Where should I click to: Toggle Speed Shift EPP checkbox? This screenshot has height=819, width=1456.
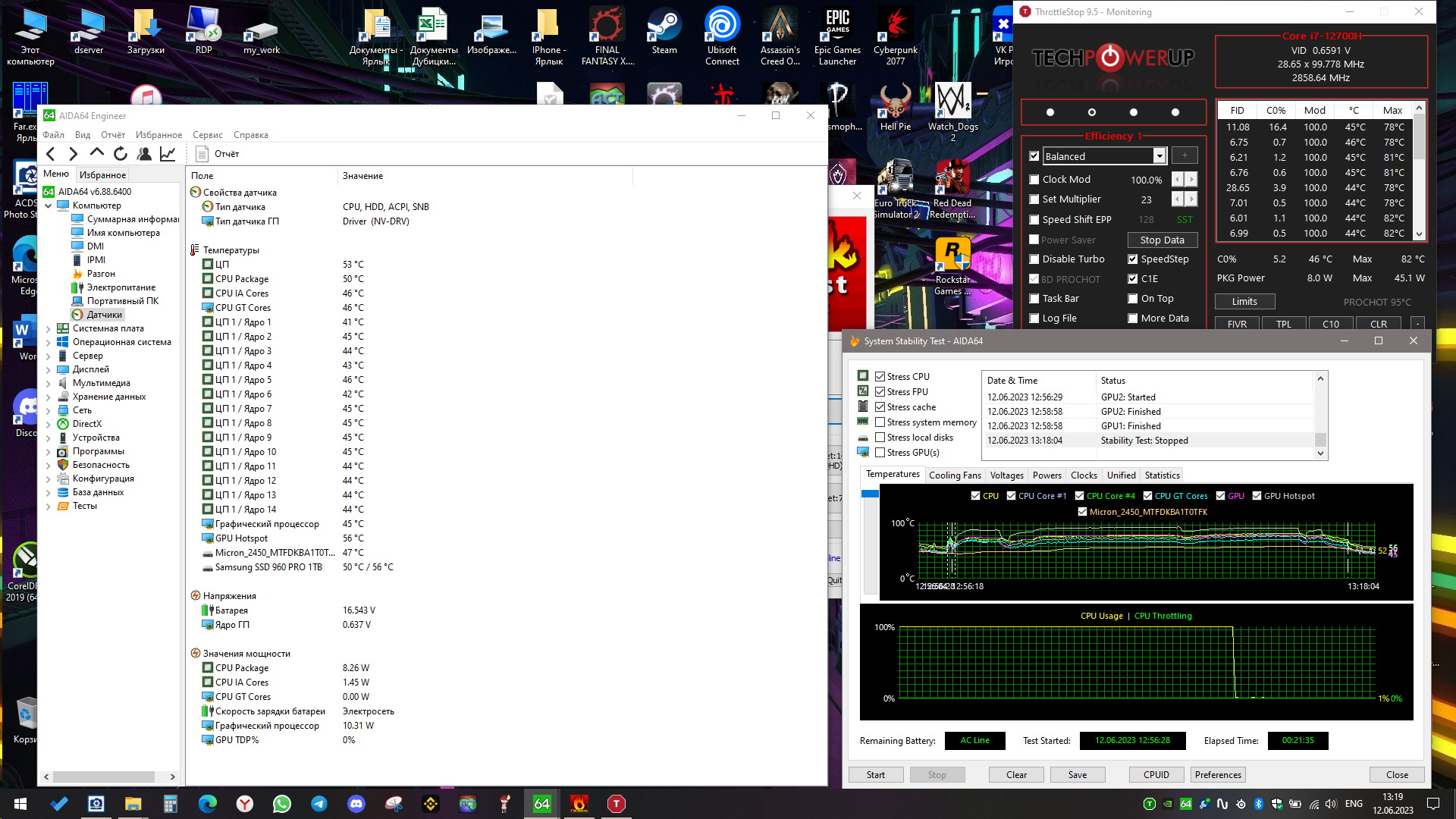point(1034,220)
